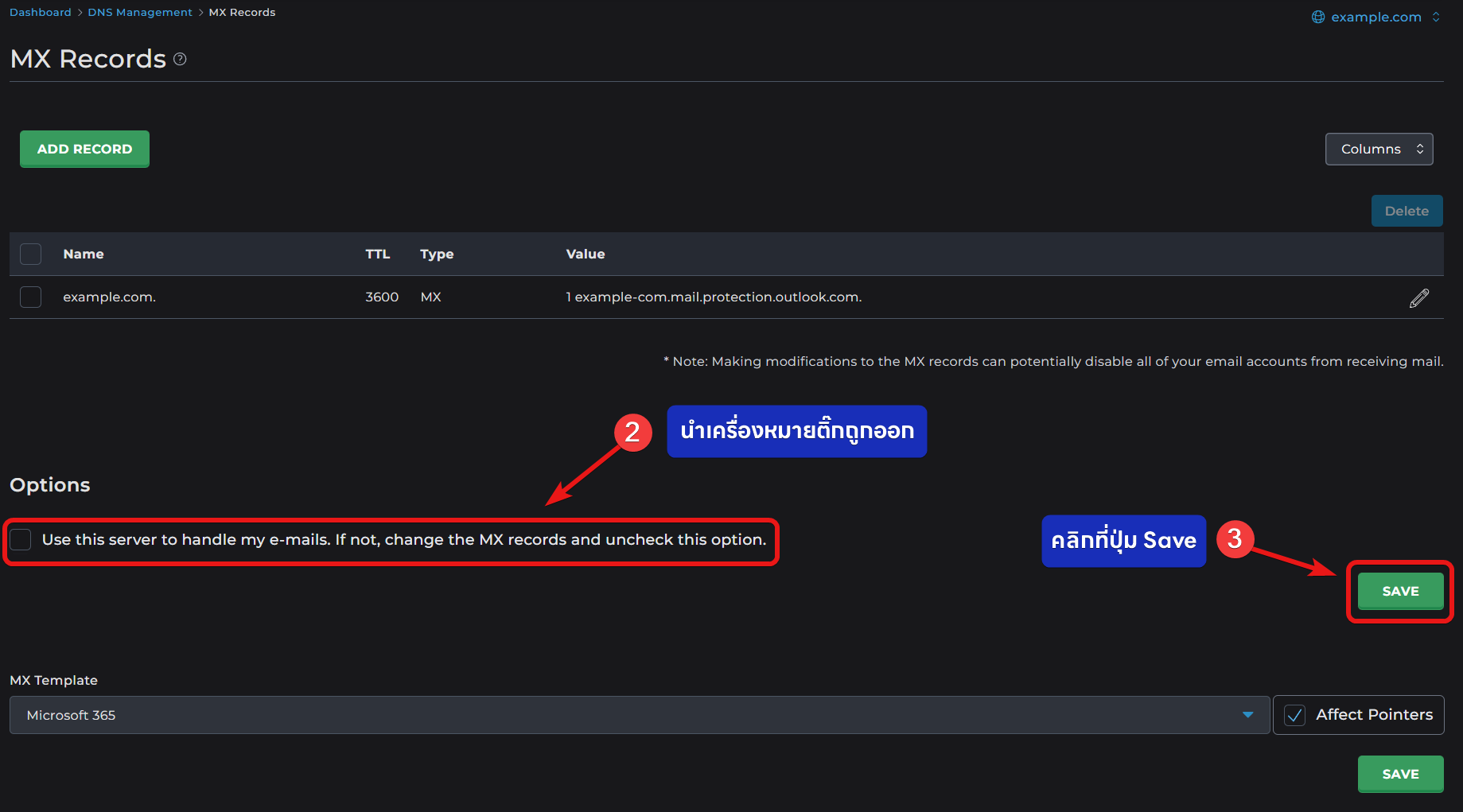
Task: Click the Value column header
Action: 586,254
